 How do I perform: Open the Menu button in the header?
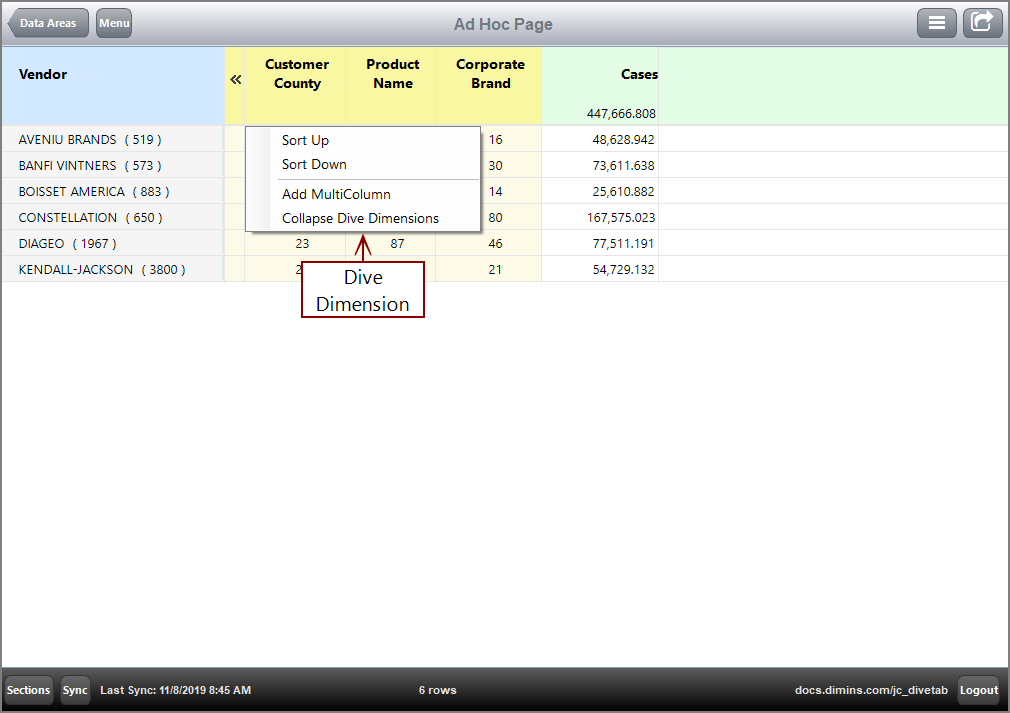point(113,22)
